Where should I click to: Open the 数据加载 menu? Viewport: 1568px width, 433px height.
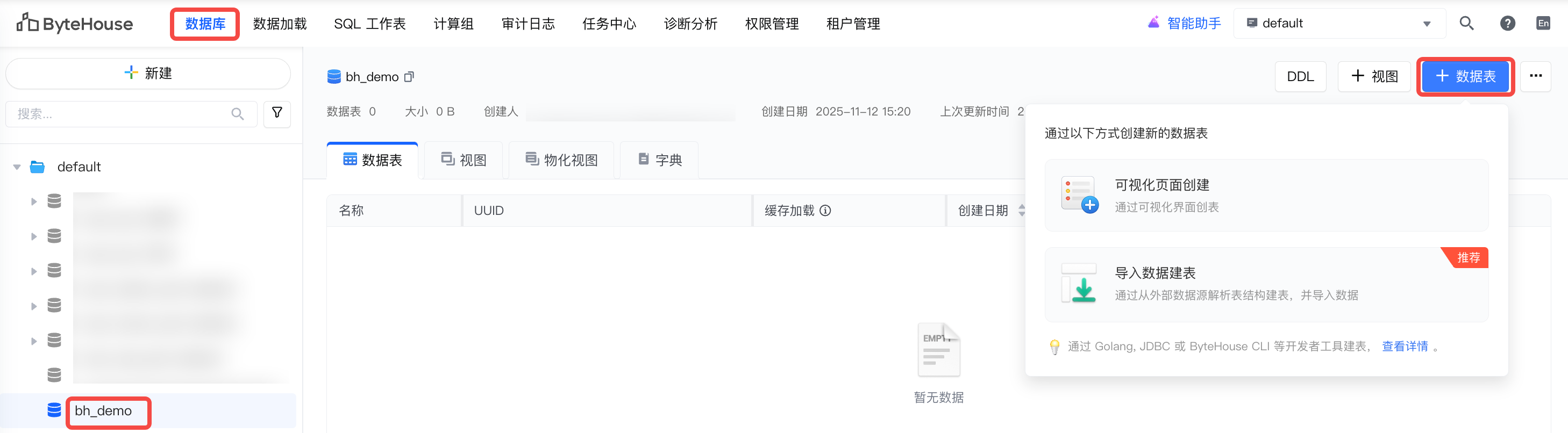pyautogui.click(x=280, y=24)
